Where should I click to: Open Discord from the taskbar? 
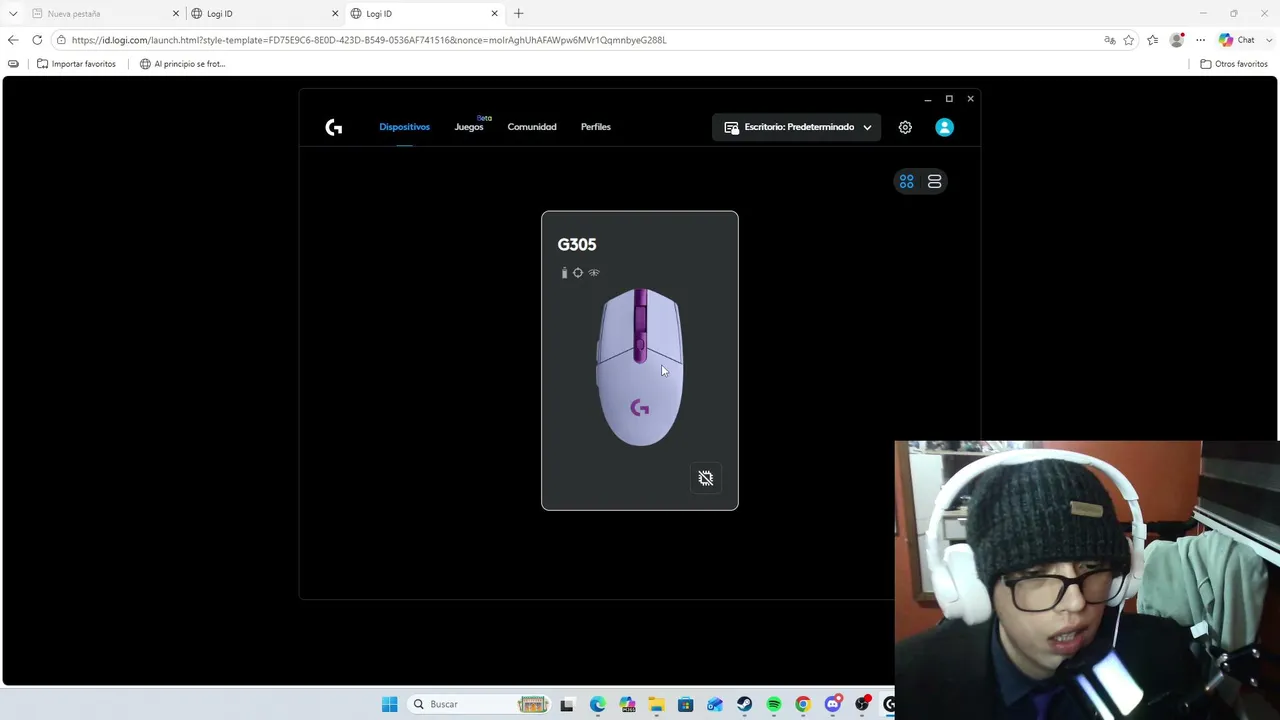pyautogui.click(x=833, y=704)
